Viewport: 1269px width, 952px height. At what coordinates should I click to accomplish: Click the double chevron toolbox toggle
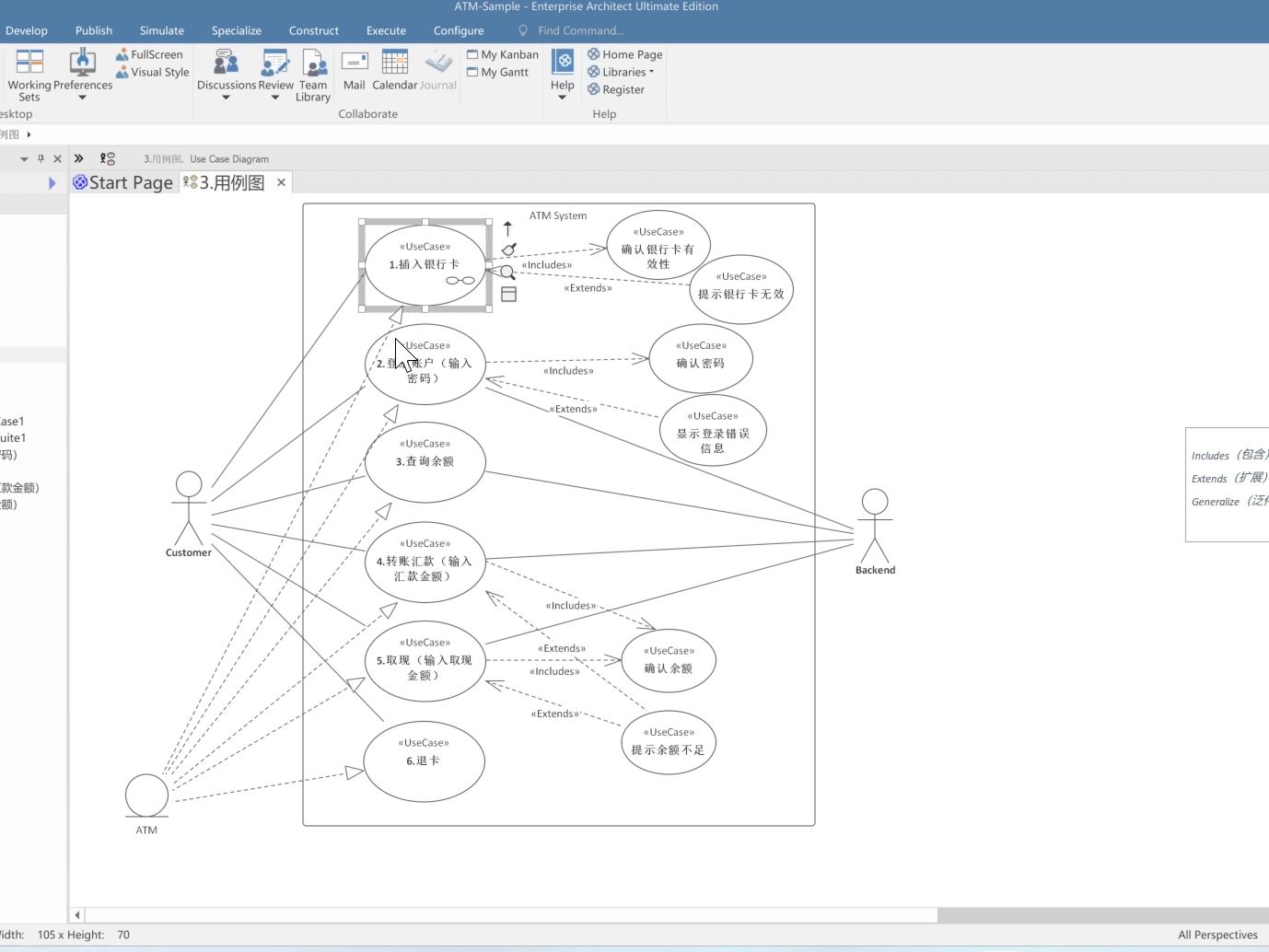coord(79,158)
